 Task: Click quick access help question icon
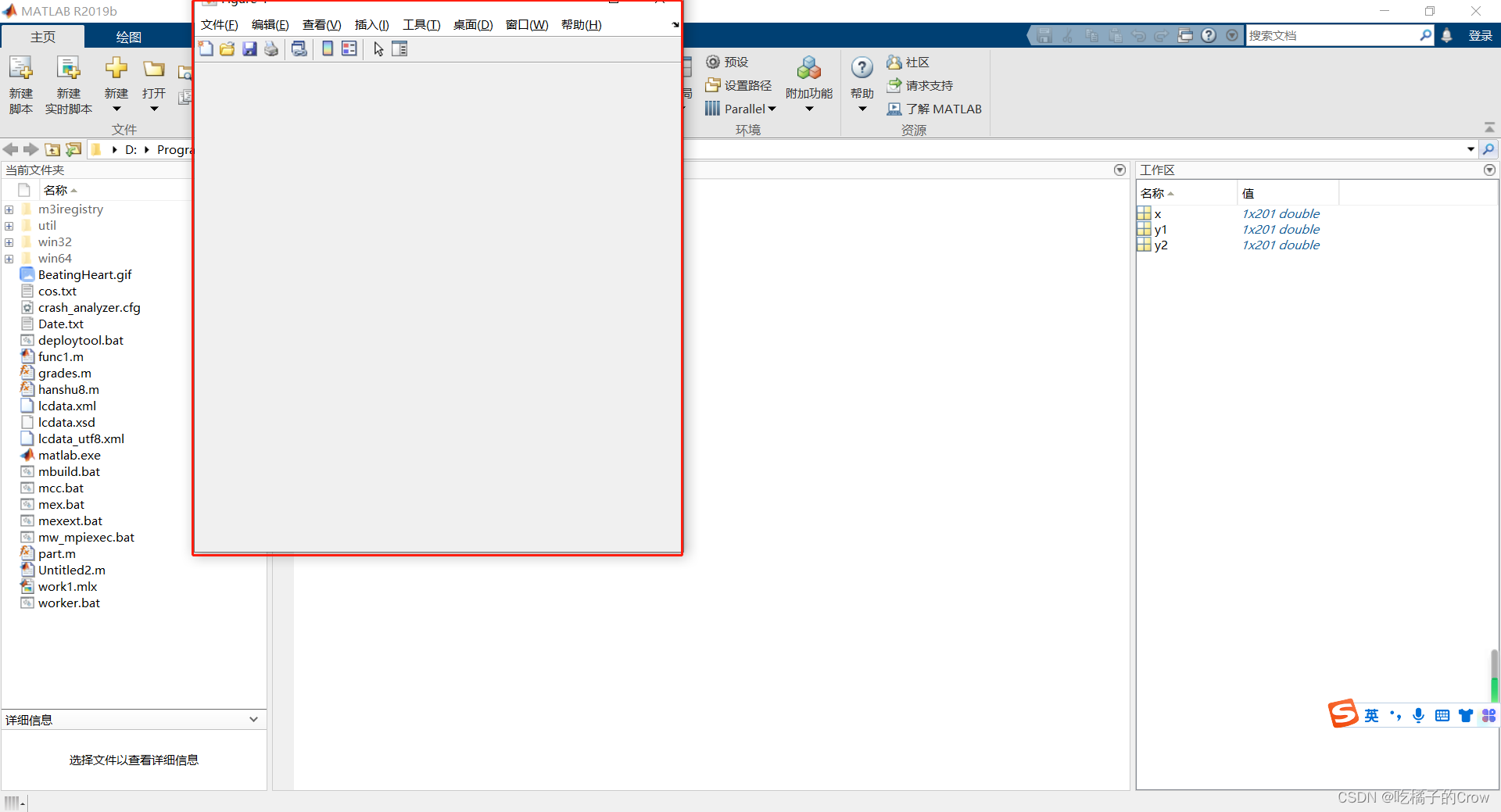coord(1209,35)
